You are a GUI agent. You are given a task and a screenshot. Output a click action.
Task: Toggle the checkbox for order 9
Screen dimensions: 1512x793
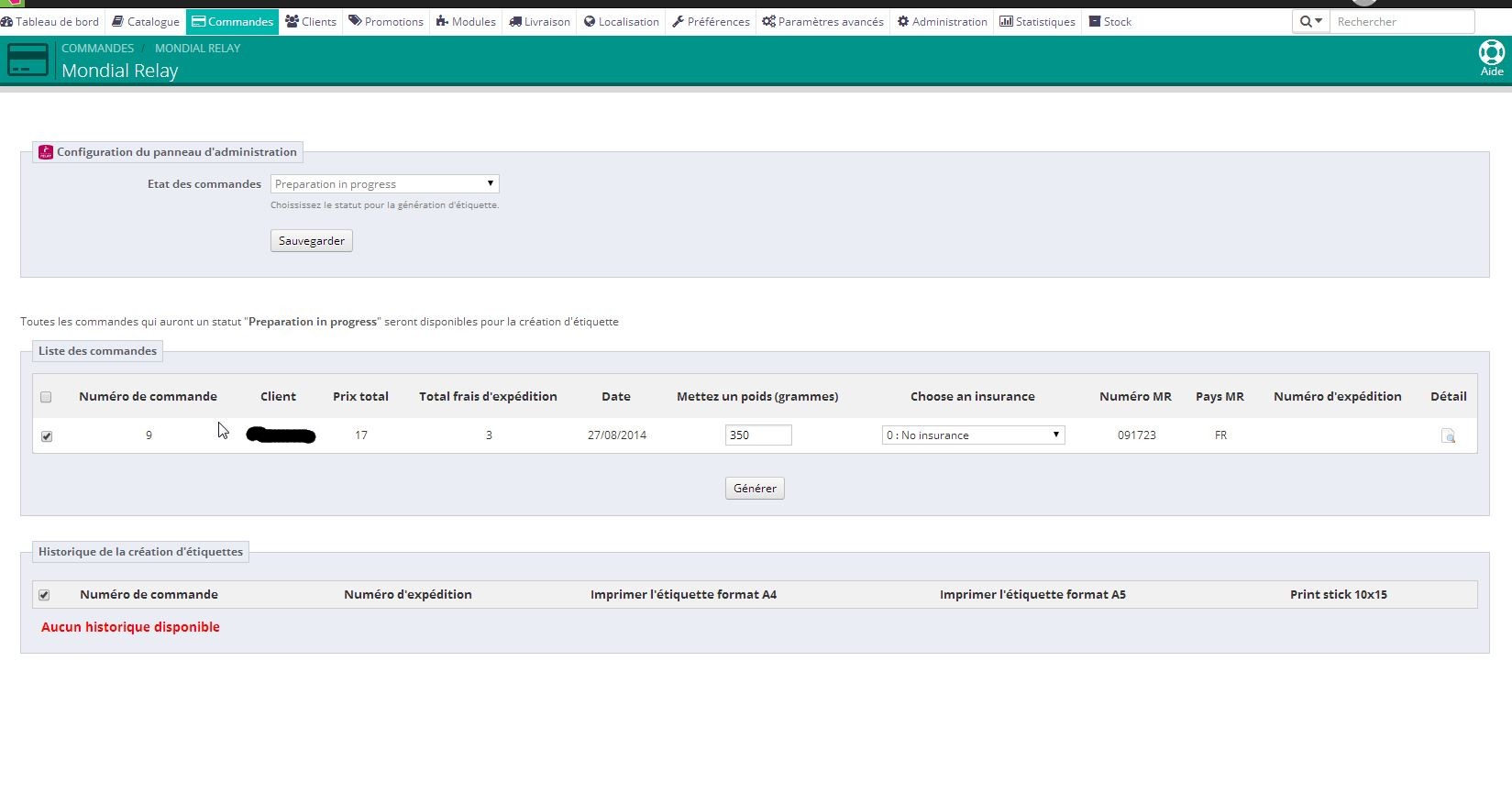[47, 436]
